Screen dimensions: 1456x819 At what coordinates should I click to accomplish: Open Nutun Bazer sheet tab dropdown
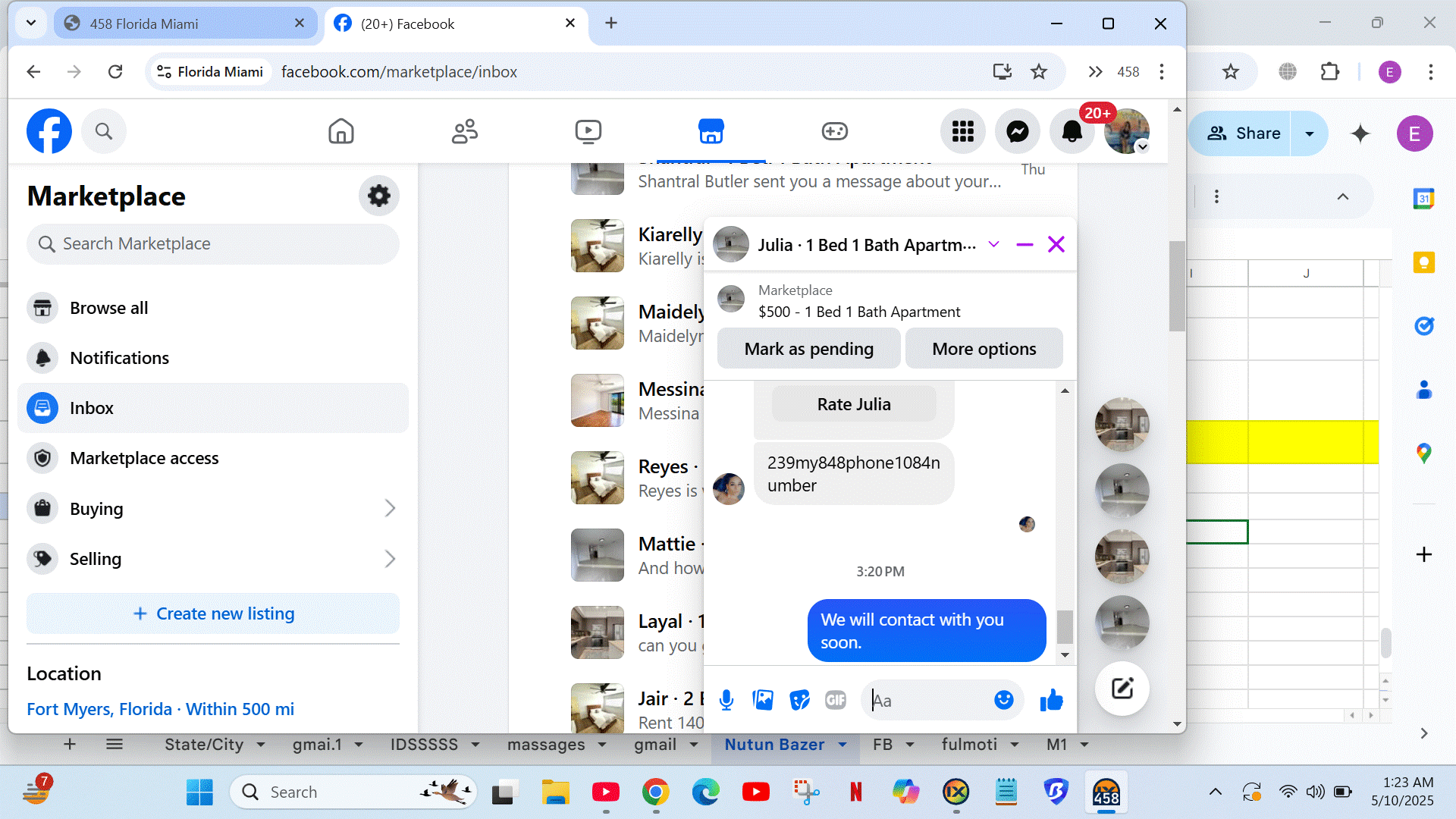pos(843,745)
